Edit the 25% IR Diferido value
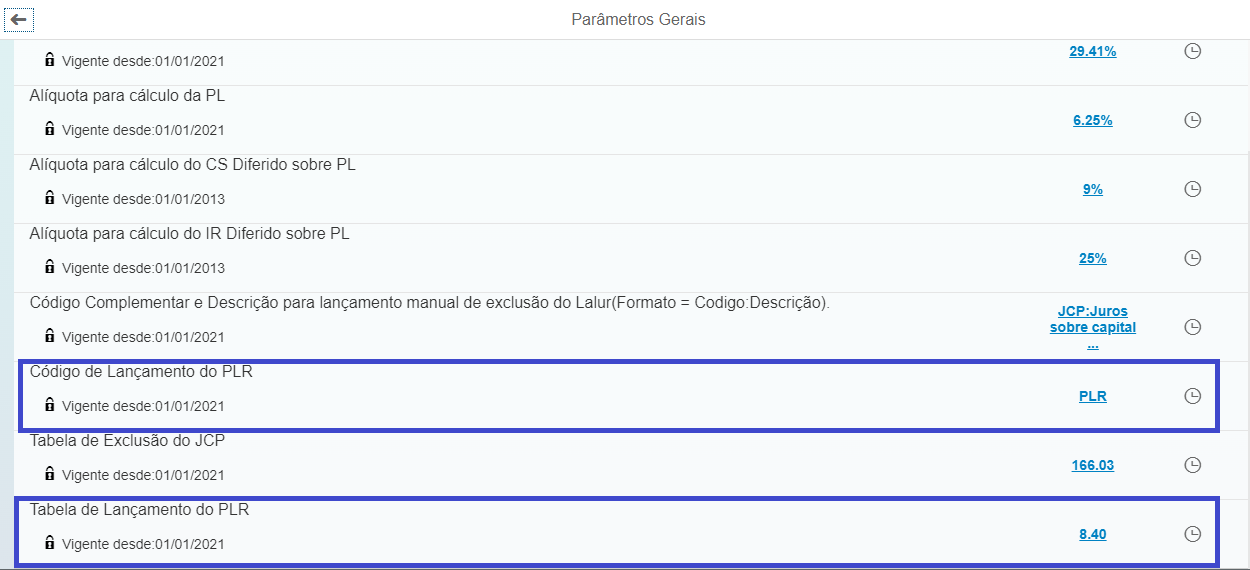The width and height of the screenshot is (1250, 570). (x=1092, y=258)
